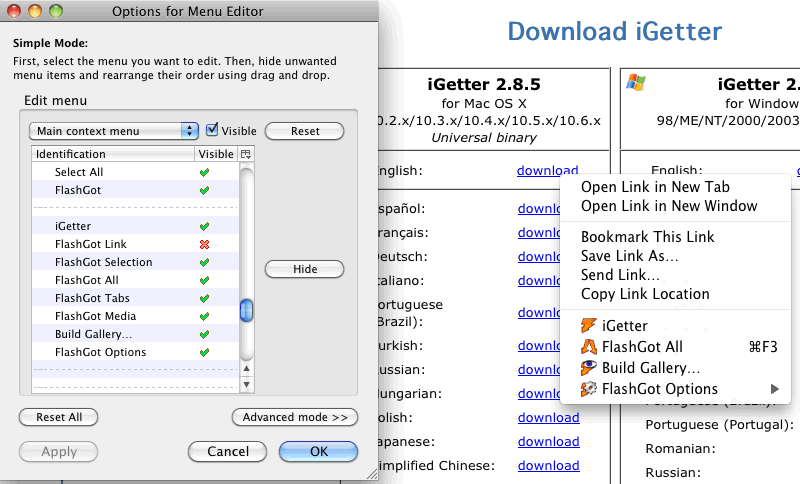Choose Save Link As…
The height and width of the screenshot is (484, 800).
630,256
